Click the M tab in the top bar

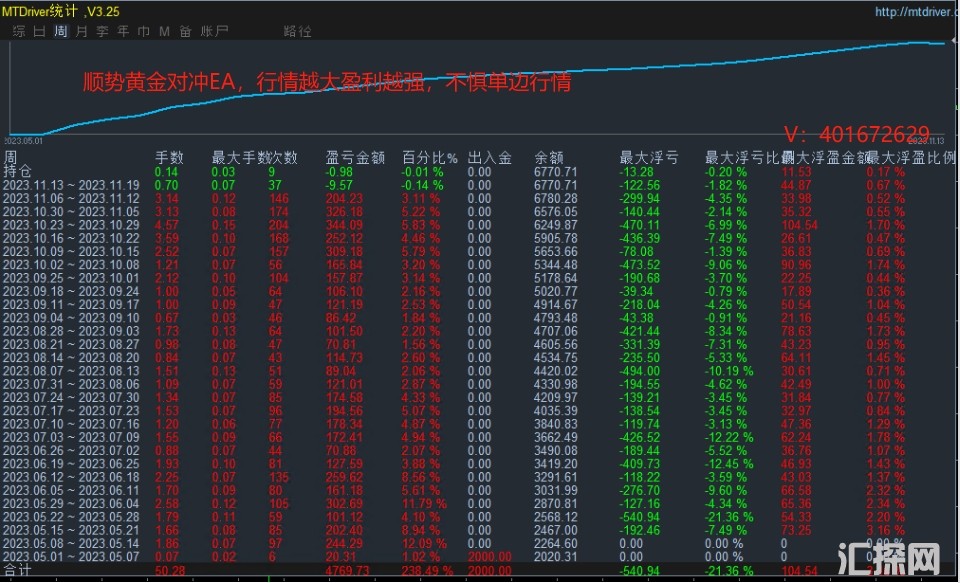[x=164, y=31]
